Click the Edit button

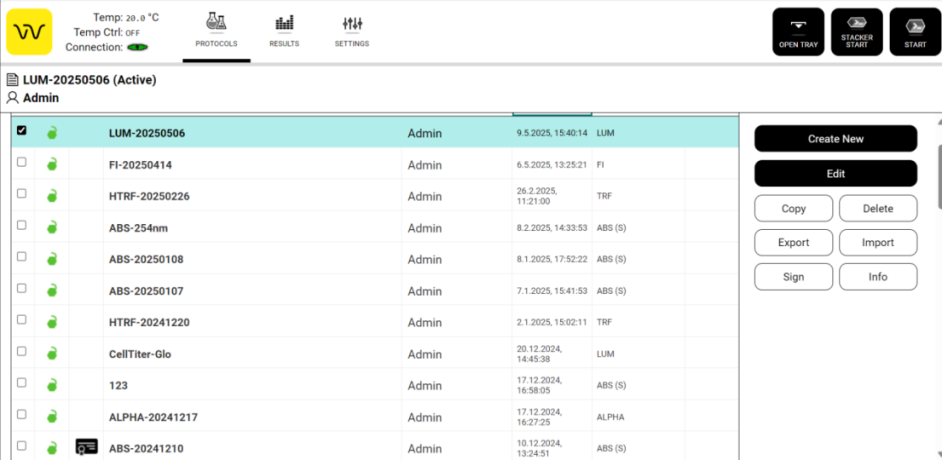836,174
